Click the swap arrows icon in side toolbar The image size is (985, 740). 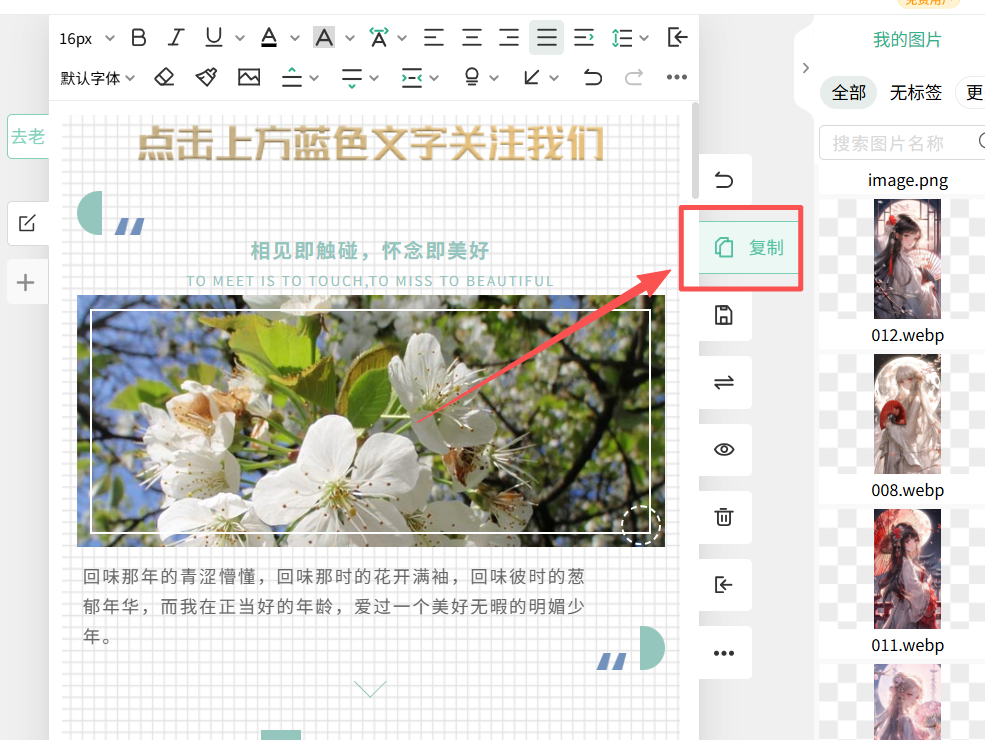[724, 382]
